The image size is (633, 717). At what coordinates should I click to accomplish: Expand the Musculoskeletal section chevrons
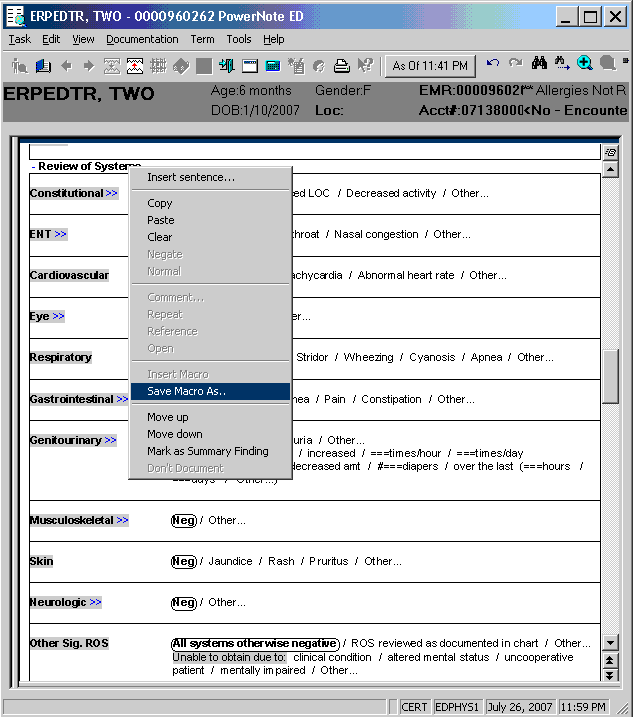click(x=122, y=520)
